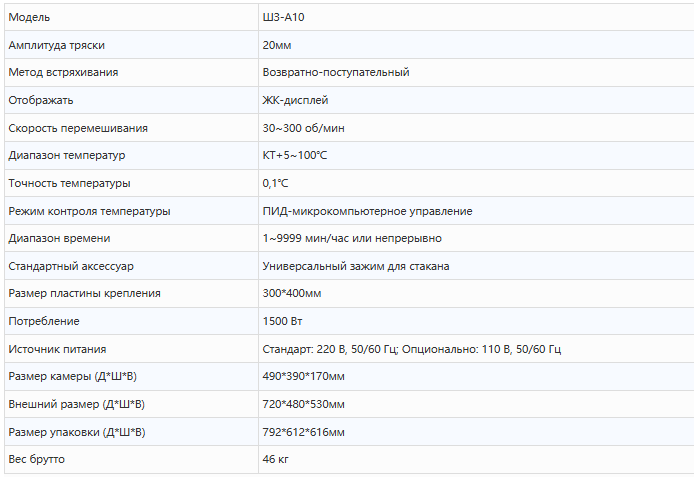Click the '490*390*170мм' chamber size value
Image resolution: width=694 pixels, height=477 pixels.
pyautogui.click(x=303, y=376)
